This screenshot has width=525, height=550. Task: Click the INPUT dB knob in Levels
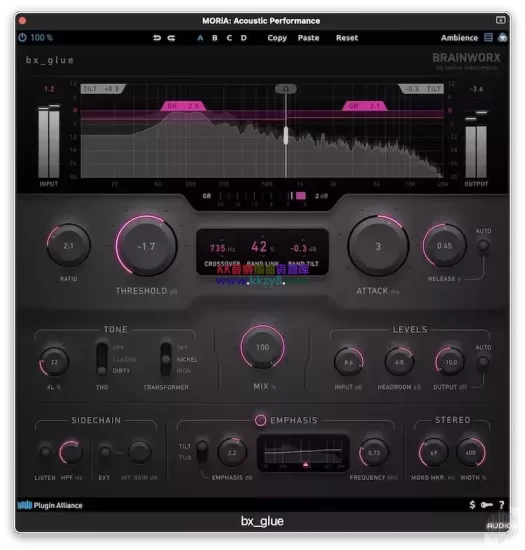pos(348,362)
